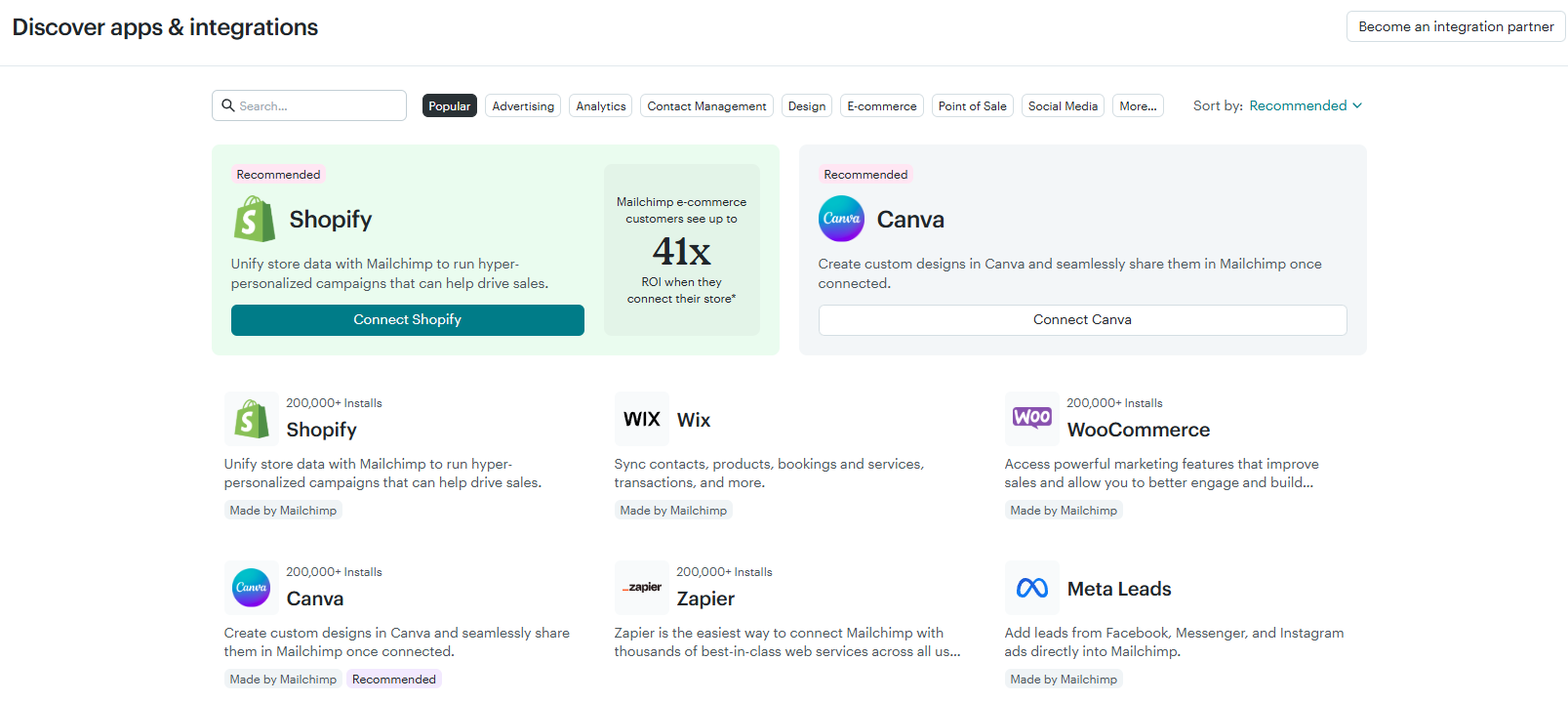Click the Wix description about syncing contacts
1568x702 pixels.
point(769,474)
